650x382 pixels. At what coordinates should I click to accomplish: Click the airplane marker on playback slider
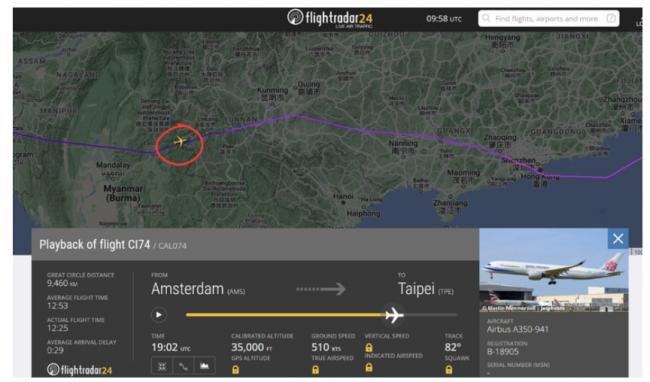click(394, 315)
